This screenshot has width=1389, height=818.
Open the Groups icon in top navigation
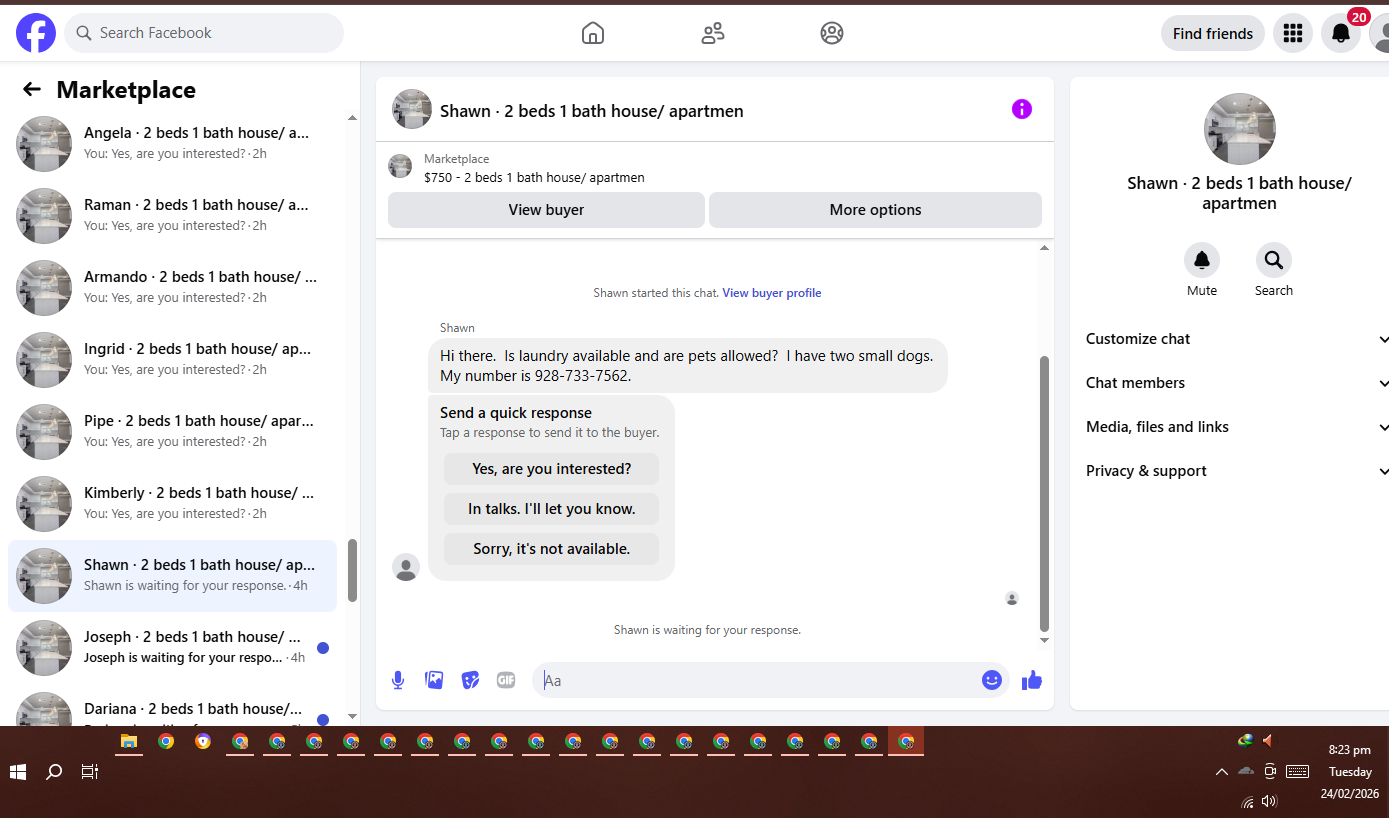coord(832,33)
